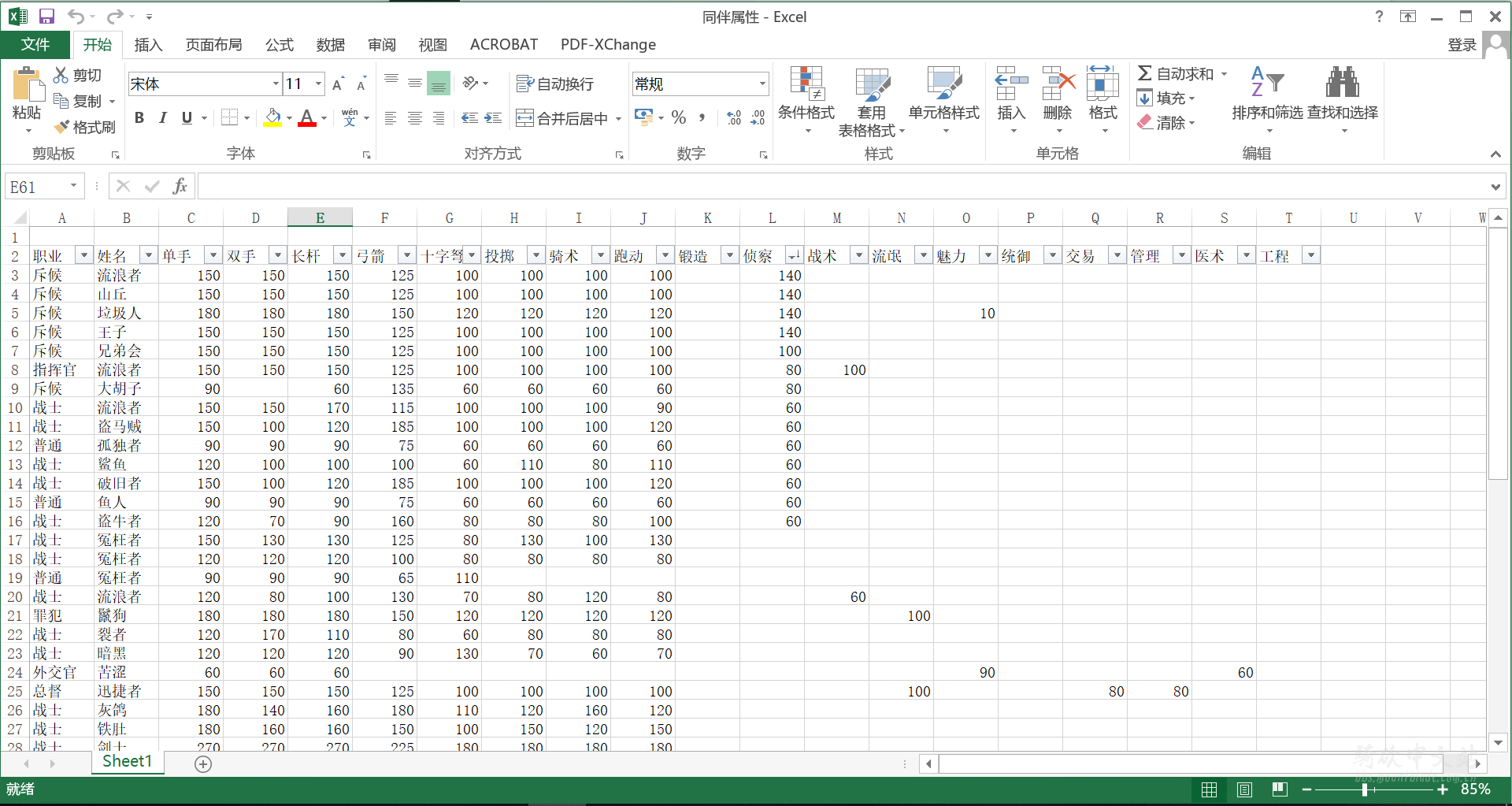Click 登录 sign in link

pyautogui.click(x=1462, y=45)
